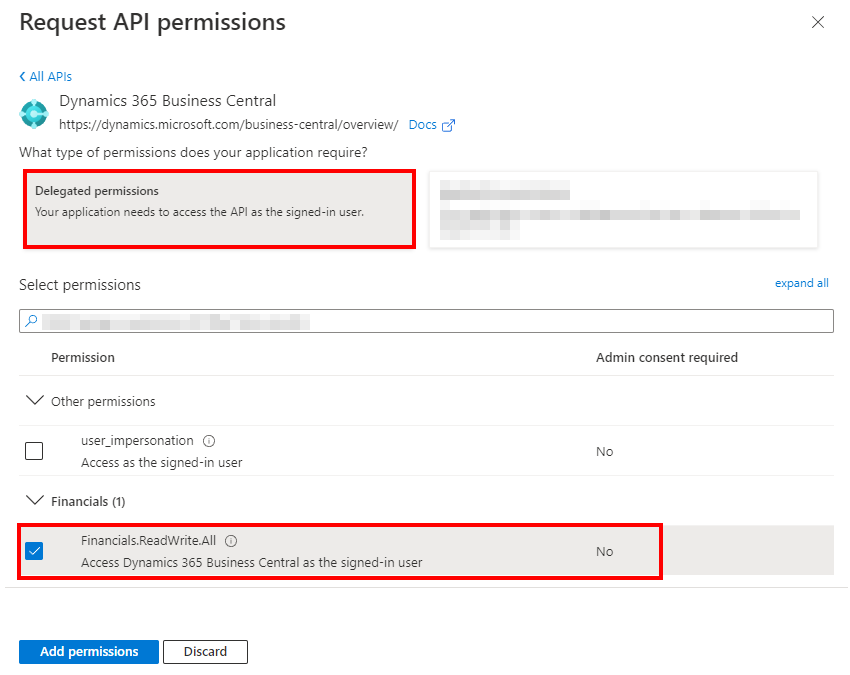
Task: Click the 'Select permissions' heading
Action: pyautogui.click(x=80, y=285)
